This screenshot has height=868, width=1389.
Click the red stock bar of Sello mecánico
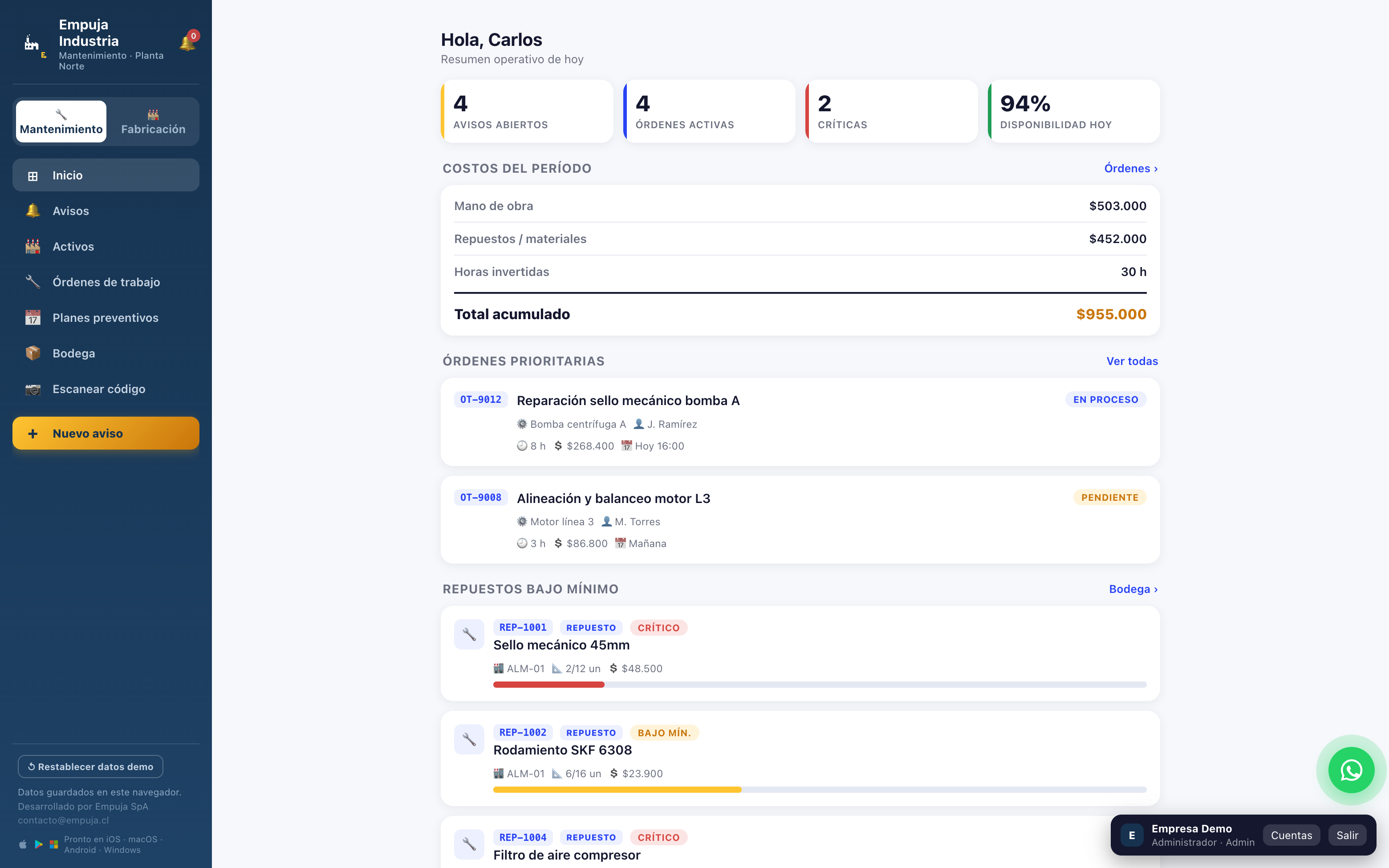548,684
